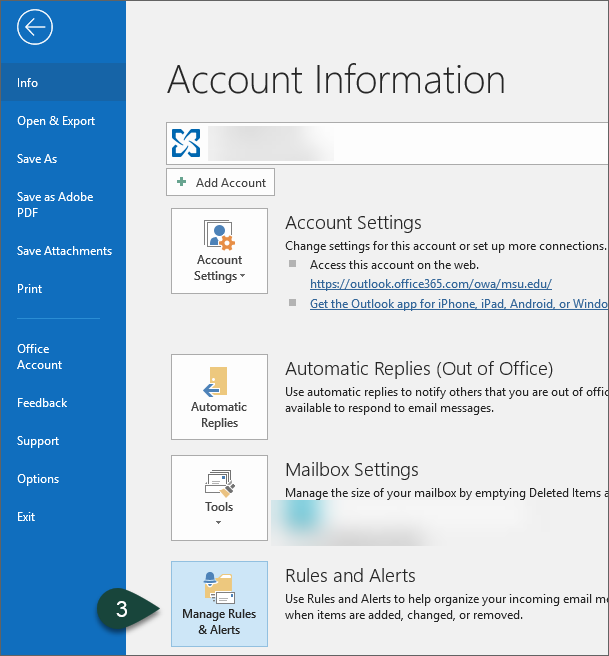
Task: Choose Save As from sidebar
Action: coord(37,159)
